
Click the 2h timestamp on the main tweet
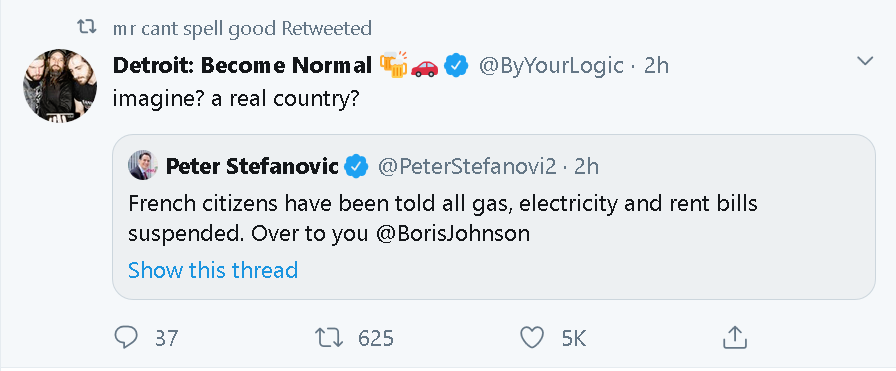point(657,66)
